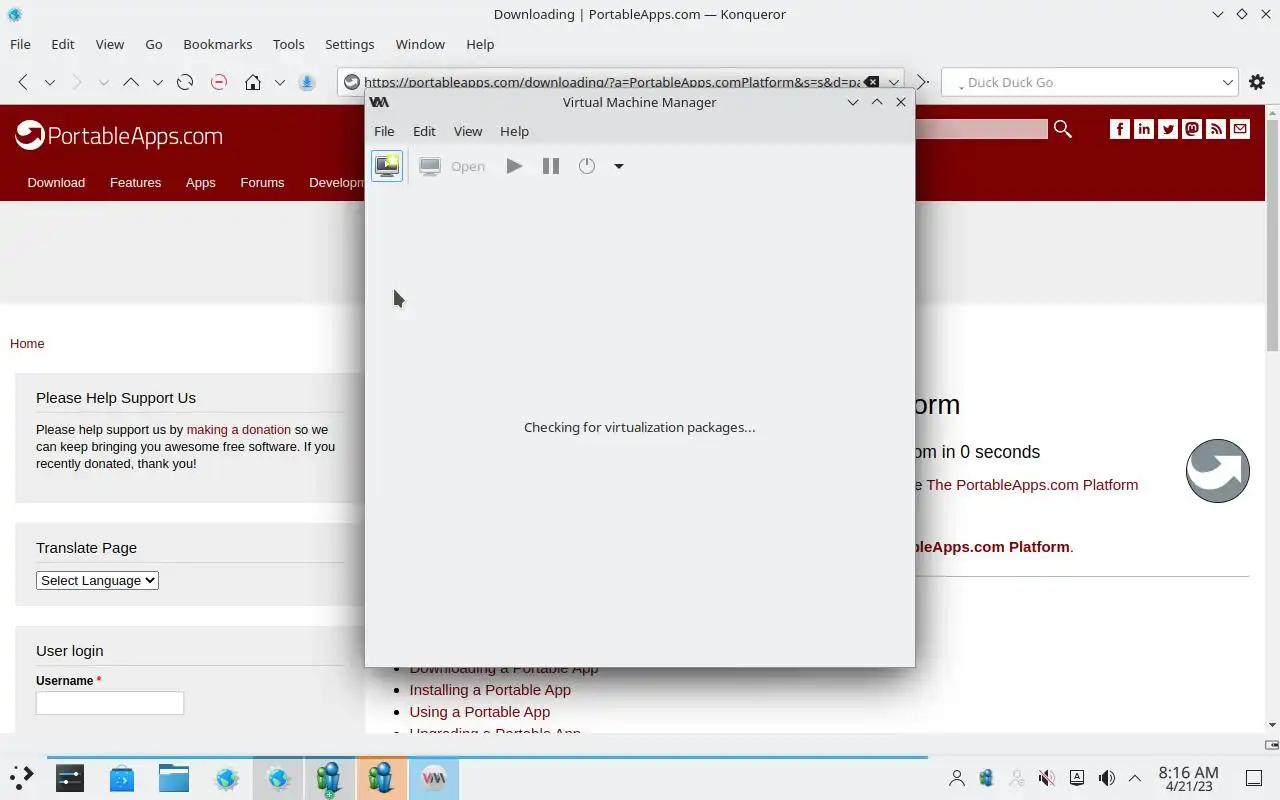Screen dimensions: 1280x800
Task: Click the Konqueror page vertical scrollbar
Action: pos(1272,236)
